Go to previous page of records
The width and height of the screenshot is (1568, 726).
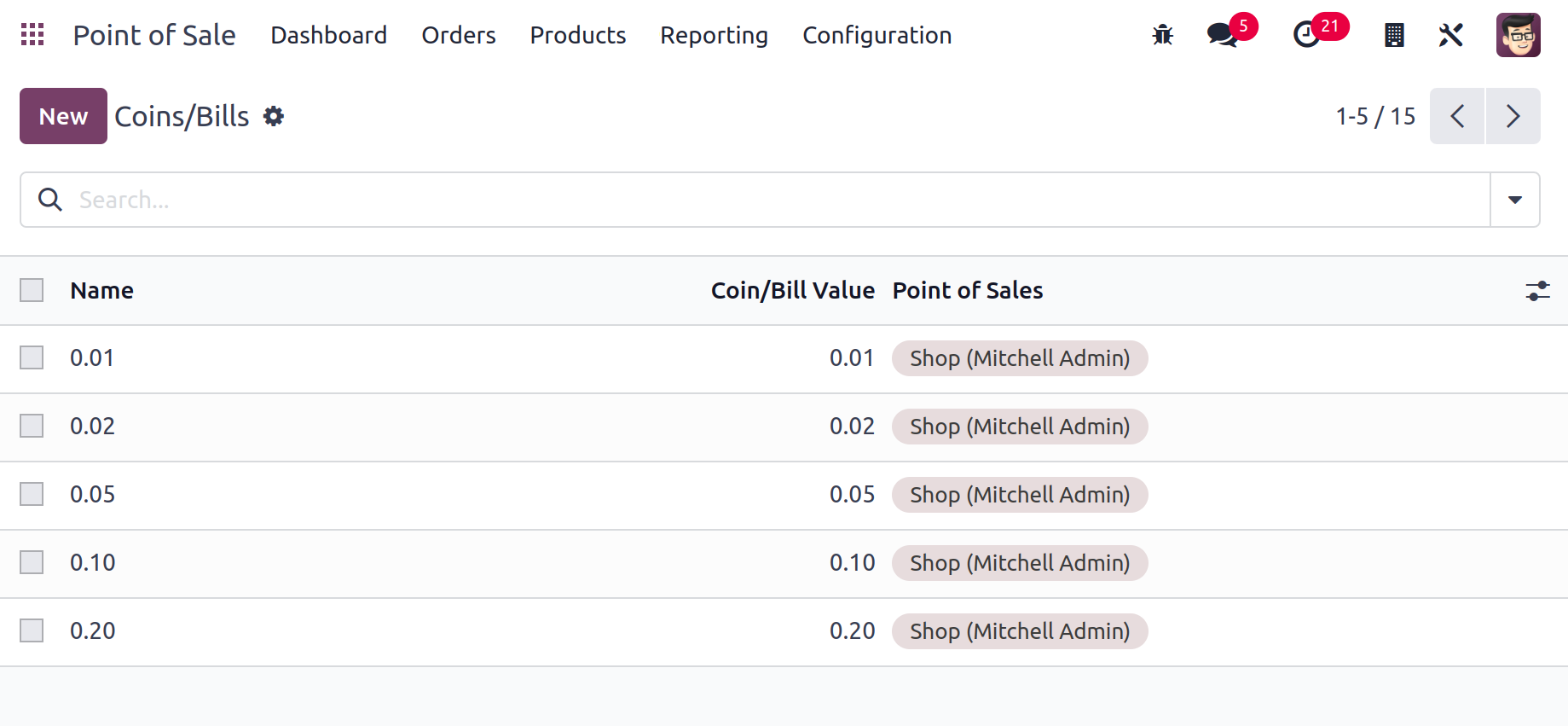click(1457, 116)
